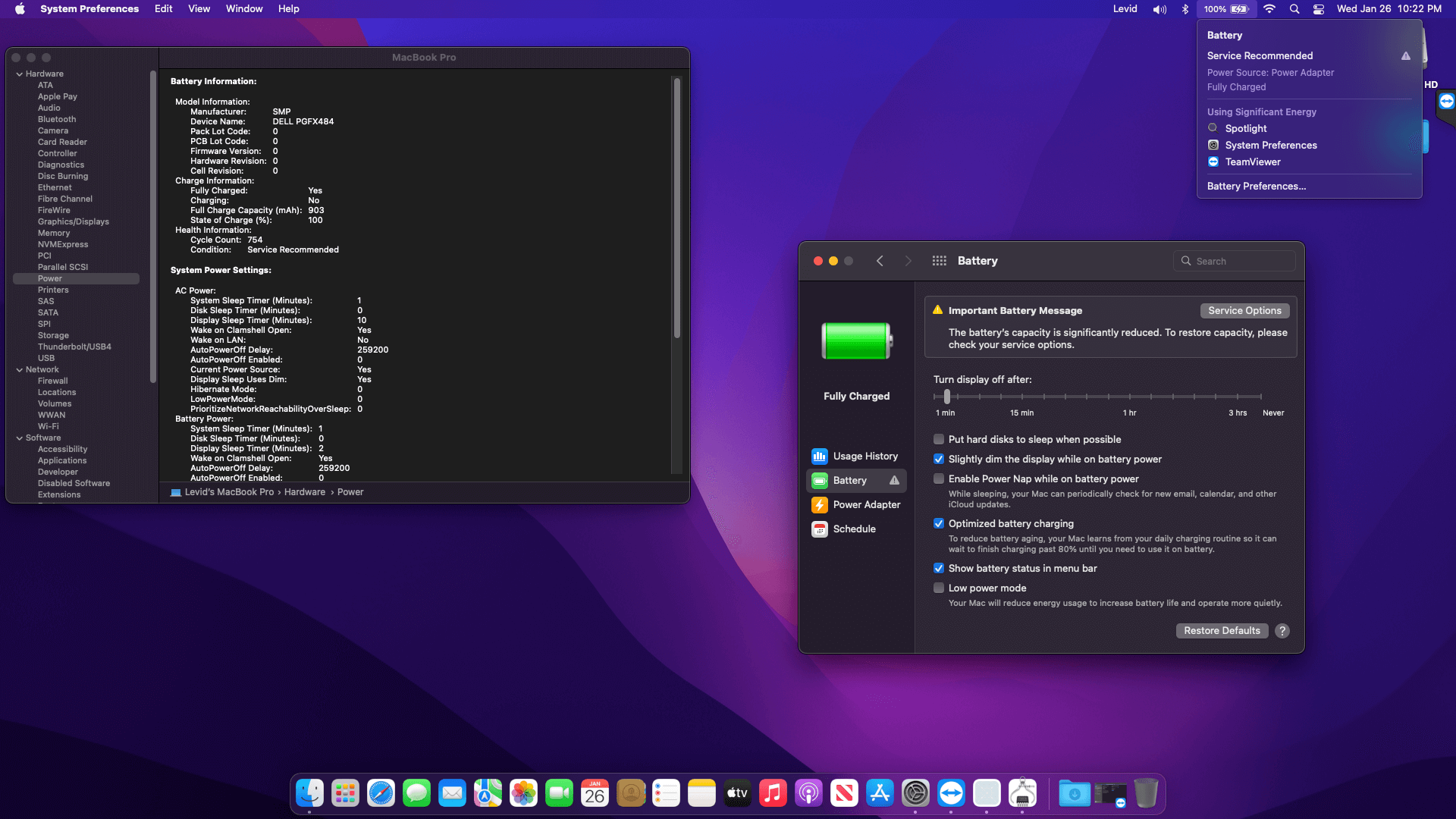
Task: Open Messages from the Dock
Action: [416, 794]
